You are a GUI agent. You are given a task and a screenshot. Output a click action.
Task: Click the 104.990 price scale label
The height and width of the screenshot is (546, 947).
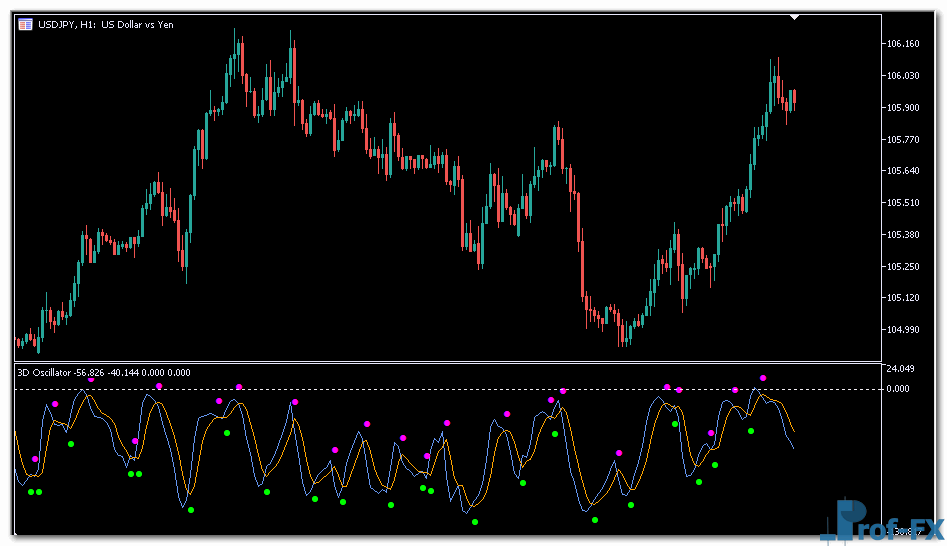(903, 330)
